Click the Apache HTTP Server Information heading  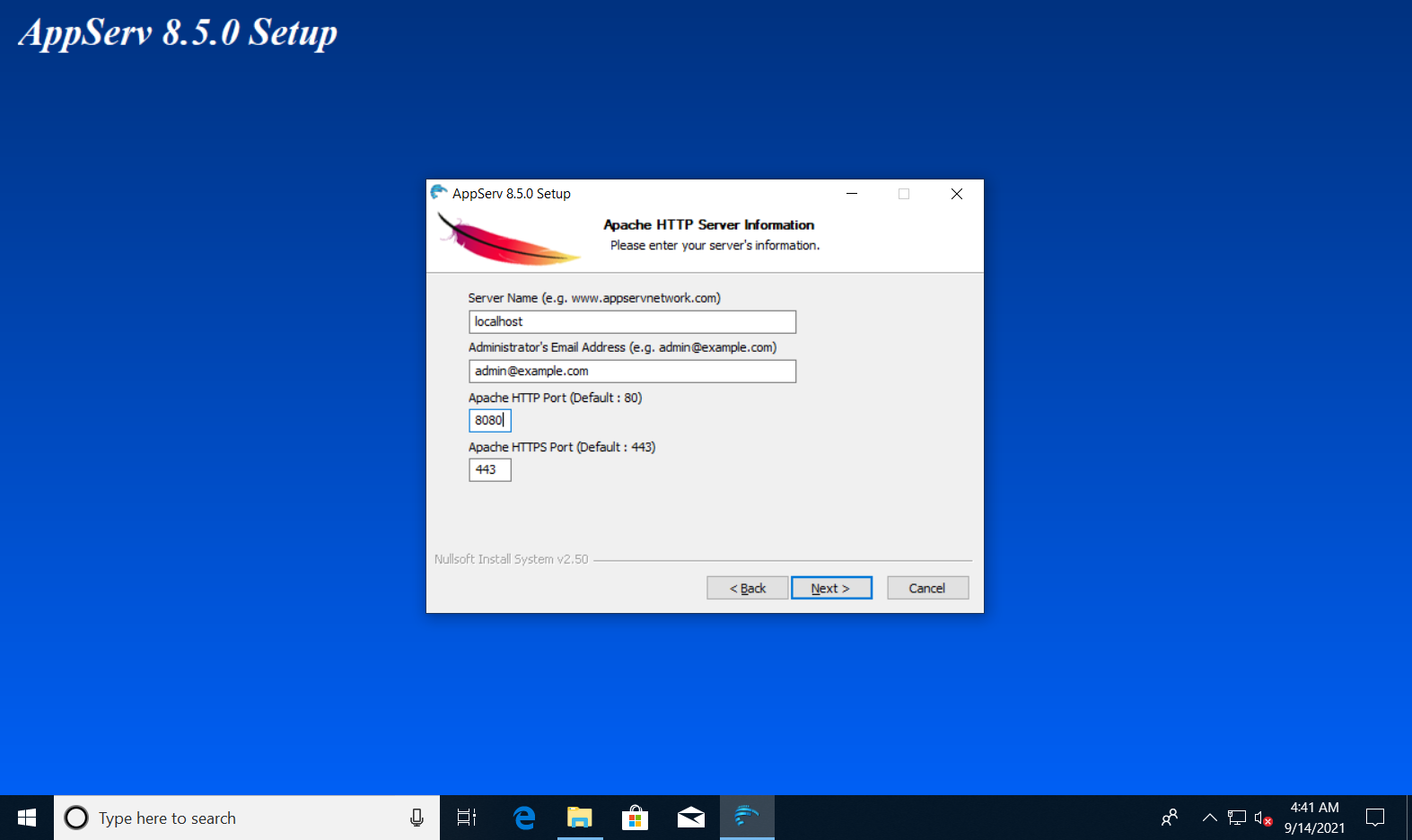709,224
